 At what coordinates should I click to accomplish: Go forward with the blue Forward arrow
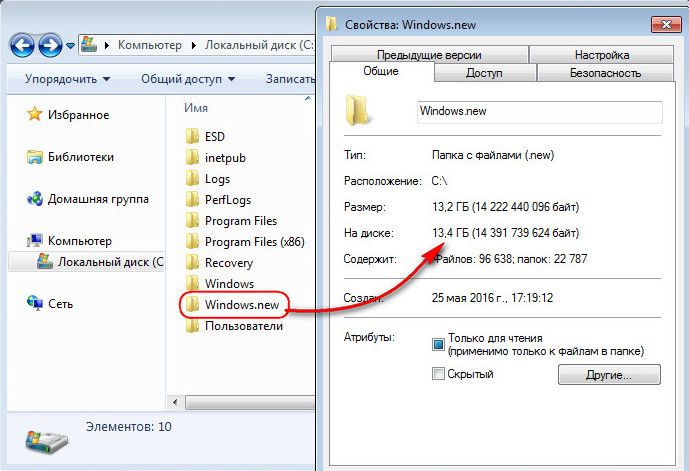50,45
